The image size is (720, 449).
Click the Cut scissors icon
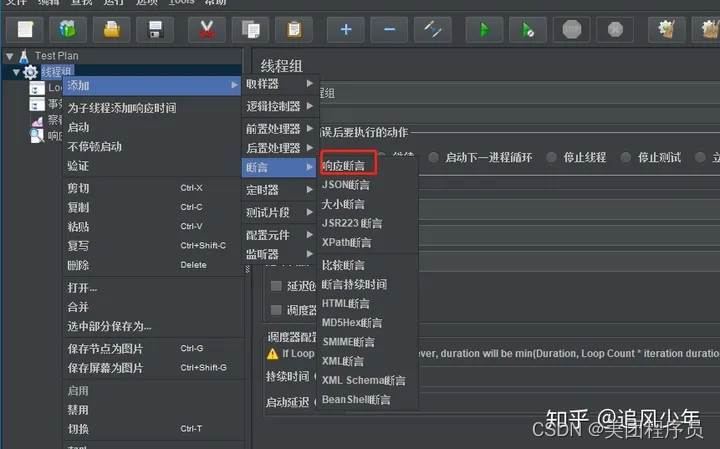coord(207,30)
